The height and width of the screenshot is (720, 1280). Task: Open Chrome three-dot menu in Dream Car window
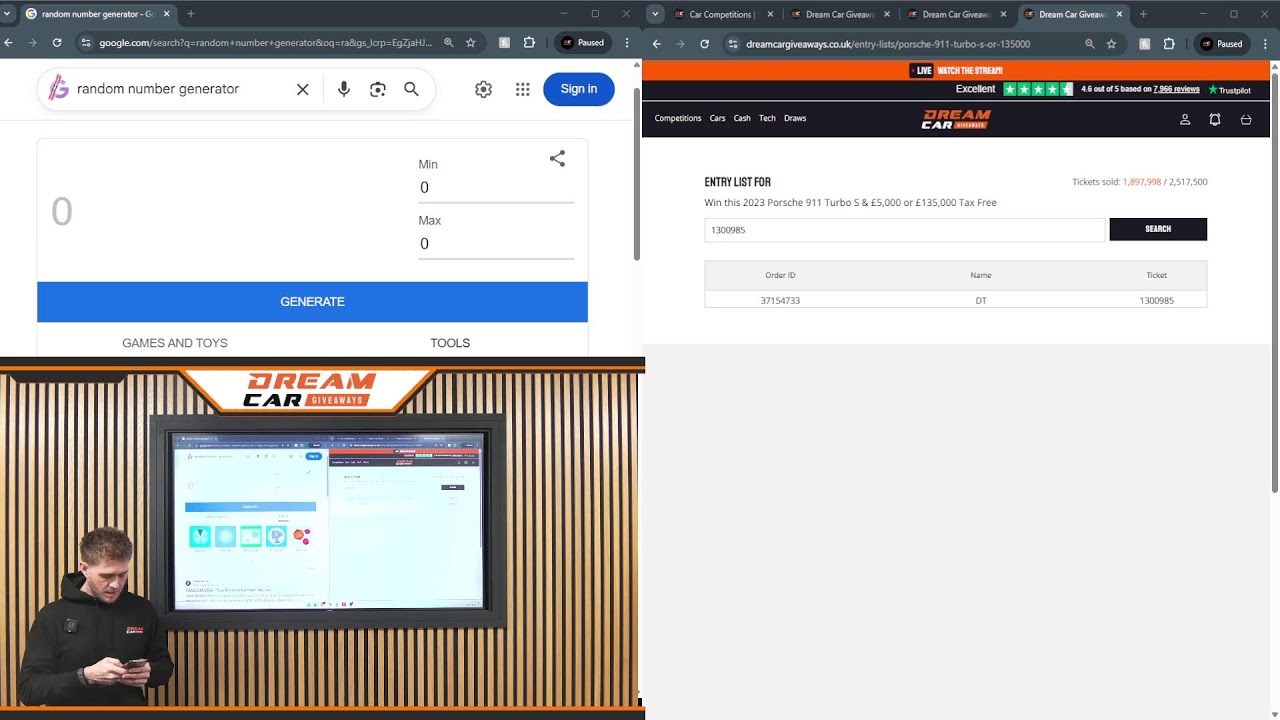[1266, 44]
